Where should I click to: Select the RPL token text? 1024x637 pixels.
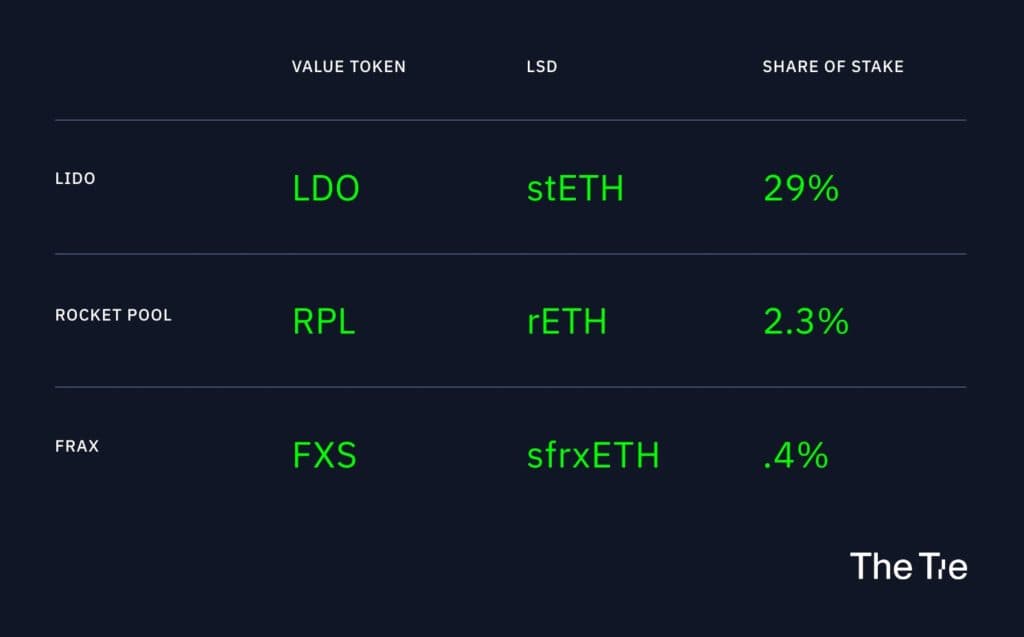pyautogui.click(x=324, y=322)
